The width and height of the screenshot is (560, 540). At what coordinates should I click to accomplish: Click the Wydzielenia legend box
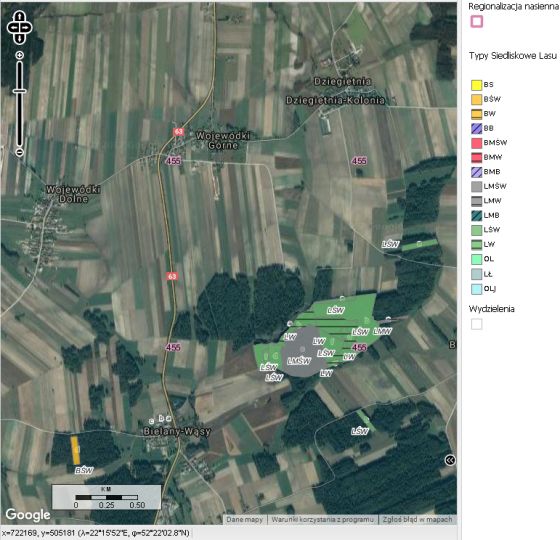[x=476, y=324]
